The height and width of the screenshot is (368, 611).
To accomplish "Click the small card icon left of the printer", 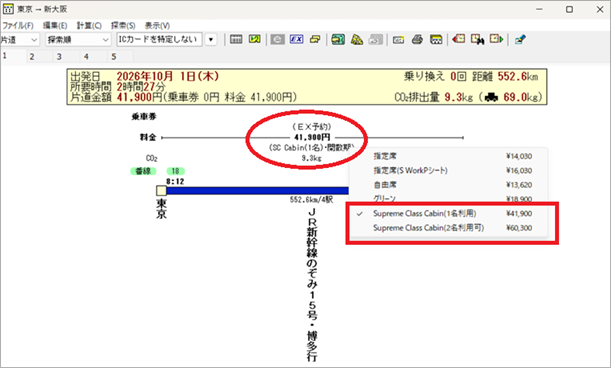I will coord(398,40).
